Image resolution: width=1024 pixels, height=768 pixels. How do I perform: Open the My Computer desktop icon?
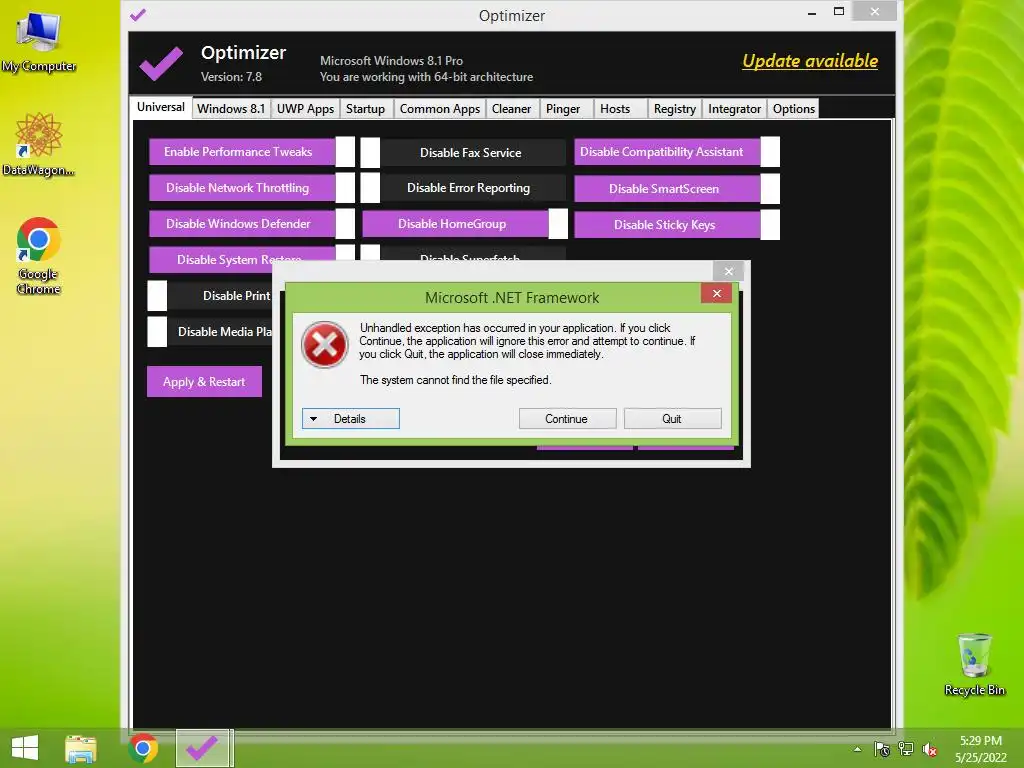(39, 40)
